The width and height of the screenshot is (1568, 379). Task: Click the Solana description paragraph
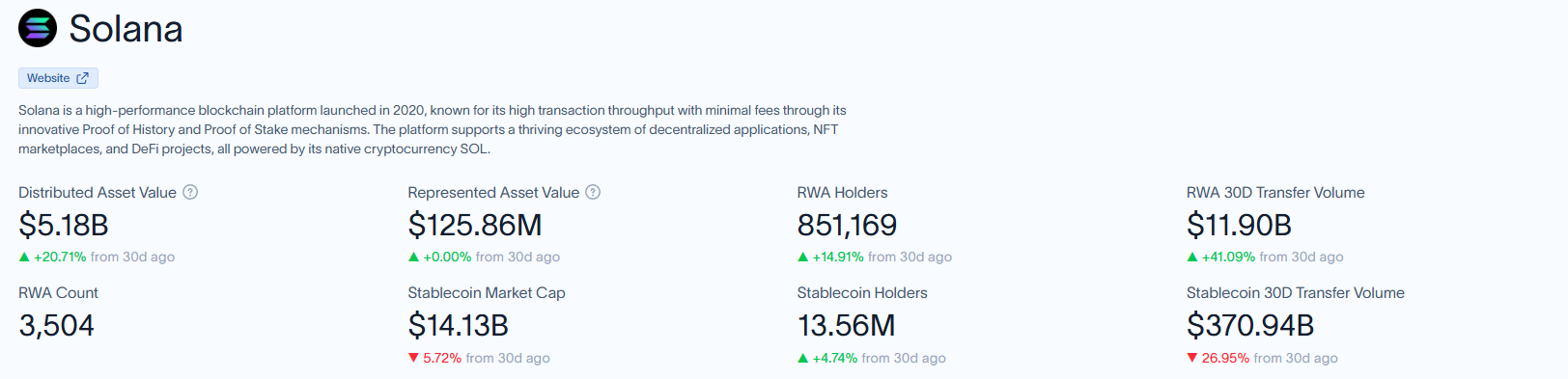tap(433, 129)
